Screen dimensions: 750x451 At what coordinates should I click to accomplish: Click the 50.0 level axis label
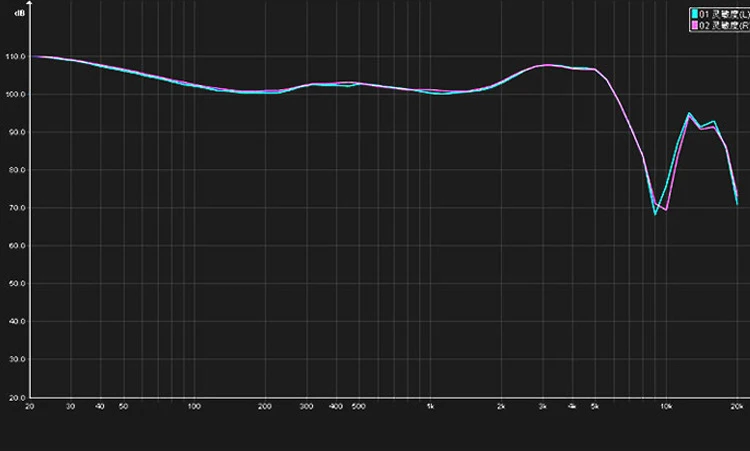click(17, 284)
